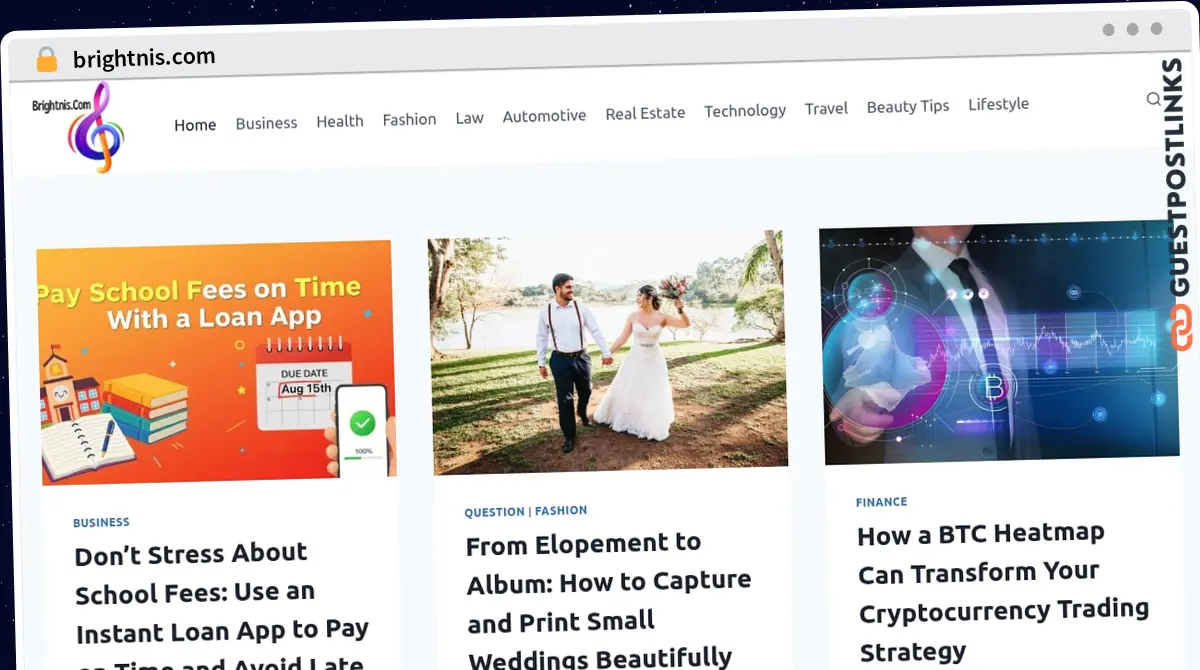Select the Lifestyle menu item

(x=998, y=104)
